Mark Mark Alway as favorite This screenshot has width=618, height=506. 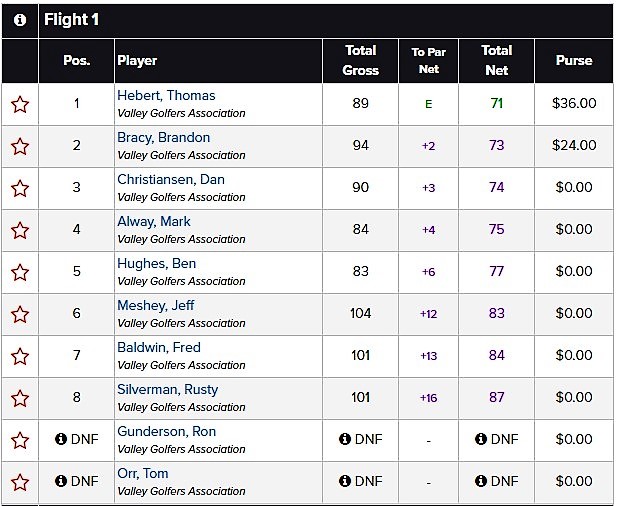tap(19, 230)
